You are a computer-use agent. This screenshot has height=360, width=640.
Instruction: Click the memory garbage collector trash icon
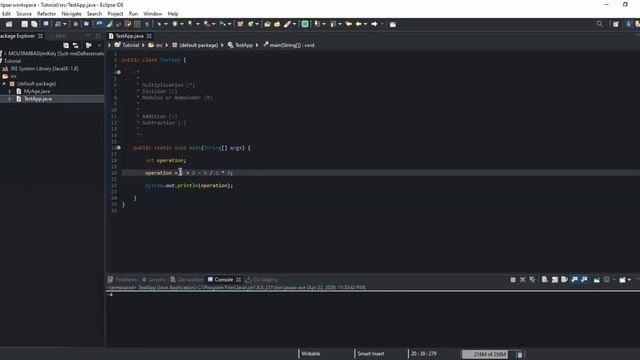pos(520,354)
